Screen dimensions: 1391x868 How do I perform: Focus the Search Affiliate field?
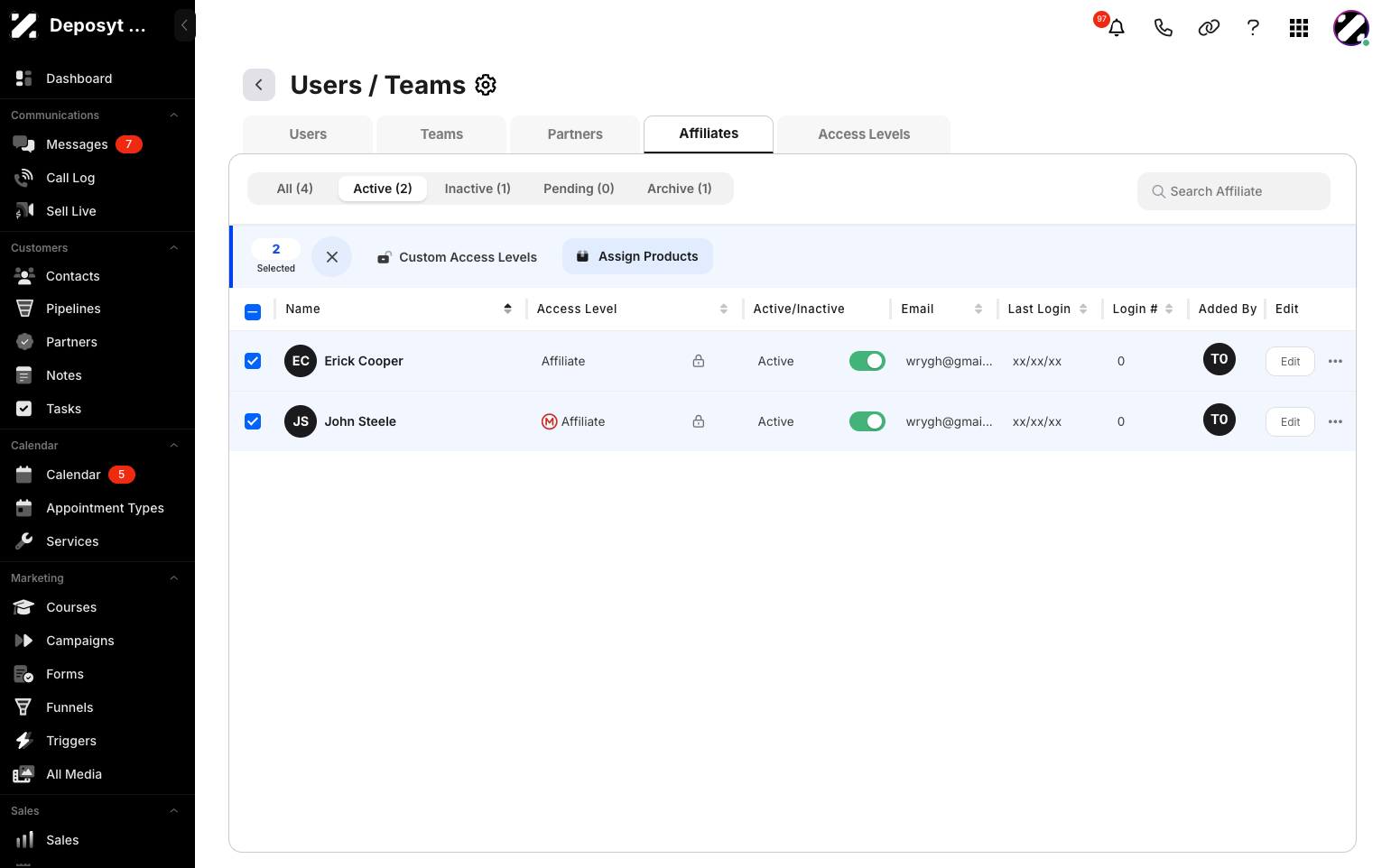(1234, 191)
